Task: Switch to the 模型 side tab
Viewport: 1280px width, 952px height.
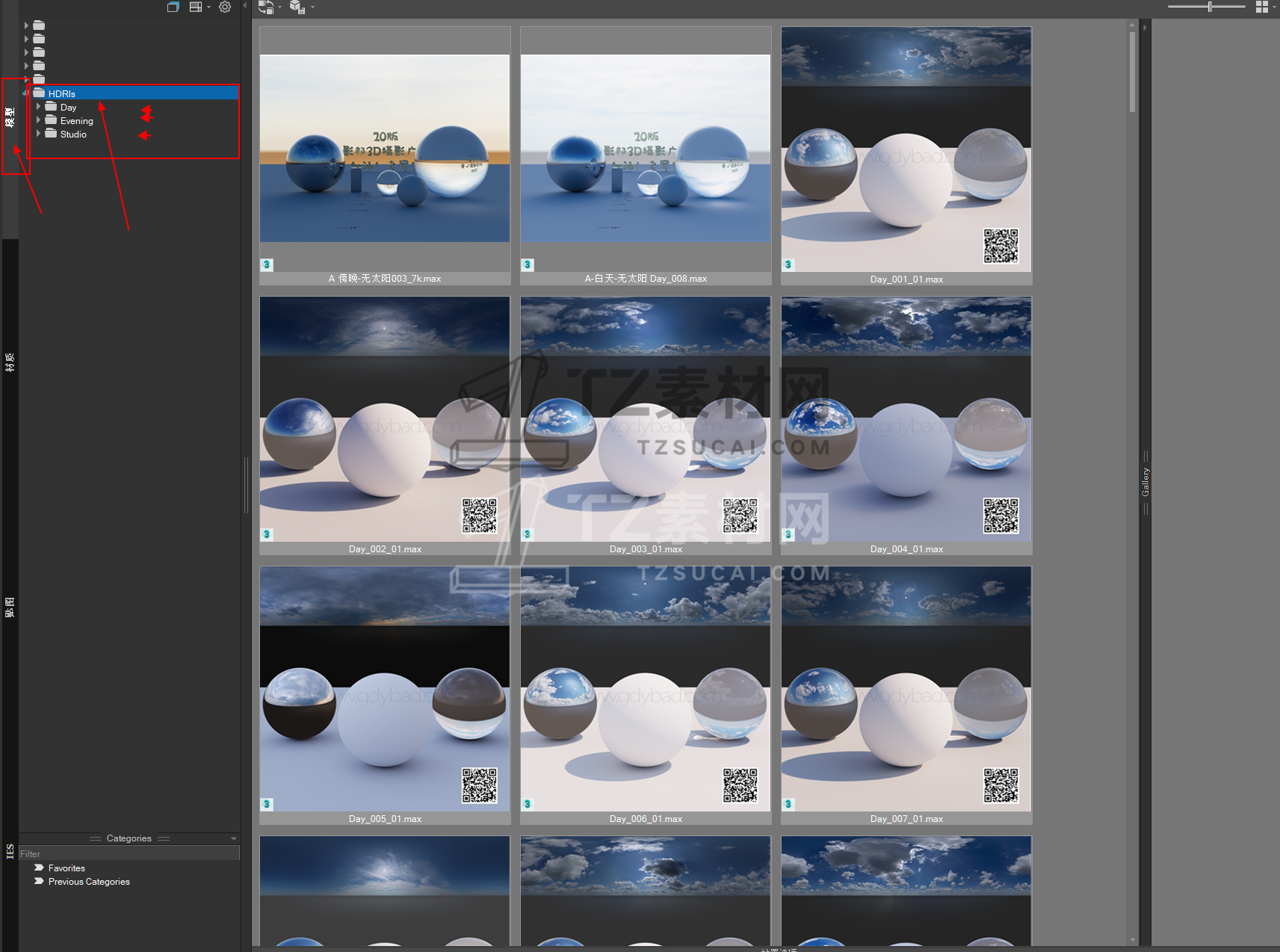Action: (10, 117)
